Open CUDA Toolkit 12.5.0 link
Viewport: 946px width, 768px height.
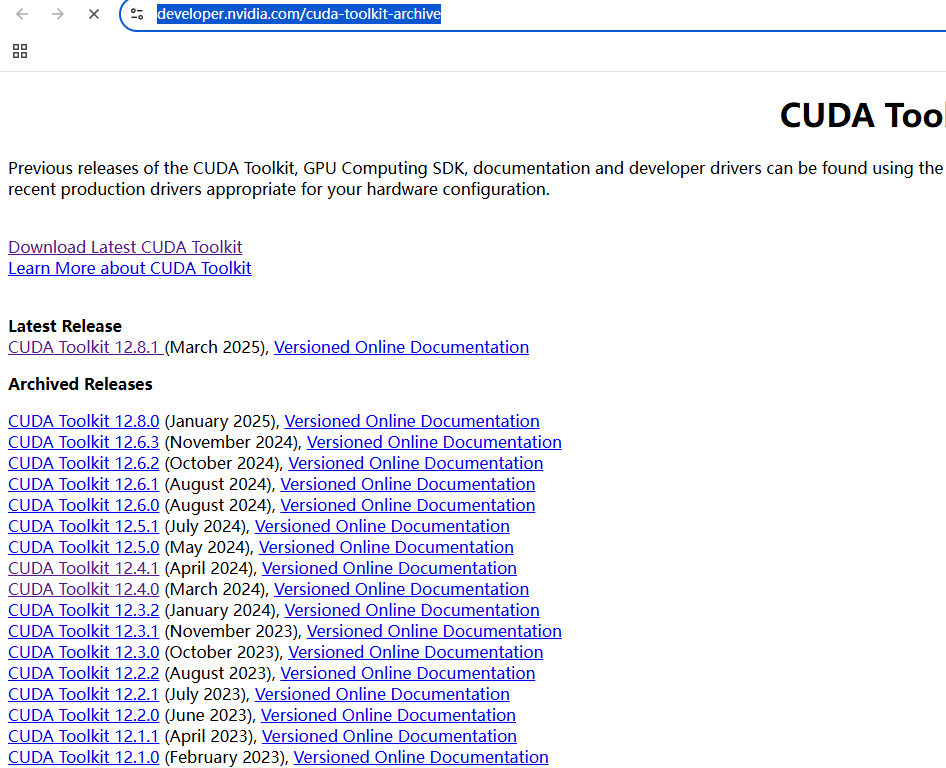click(84, 548)
